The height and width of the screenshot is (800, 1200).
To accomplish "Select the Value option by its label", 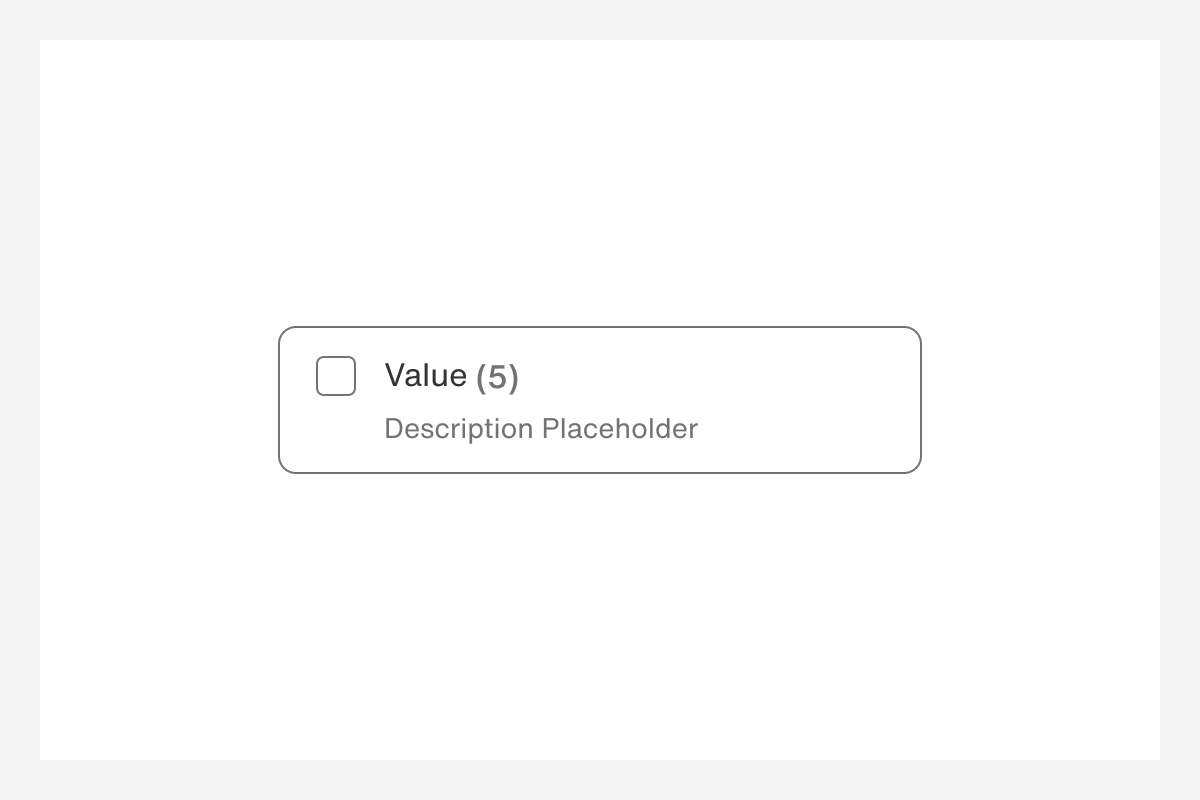I will click(425, 376).
